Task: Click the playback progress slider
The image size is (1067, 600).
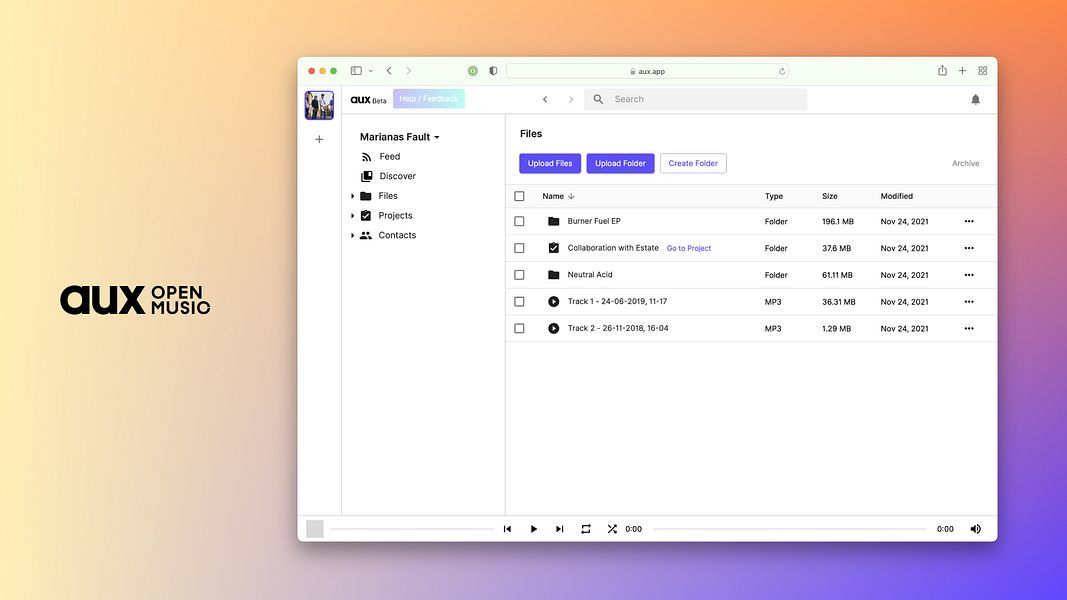Action: [789, 529]
